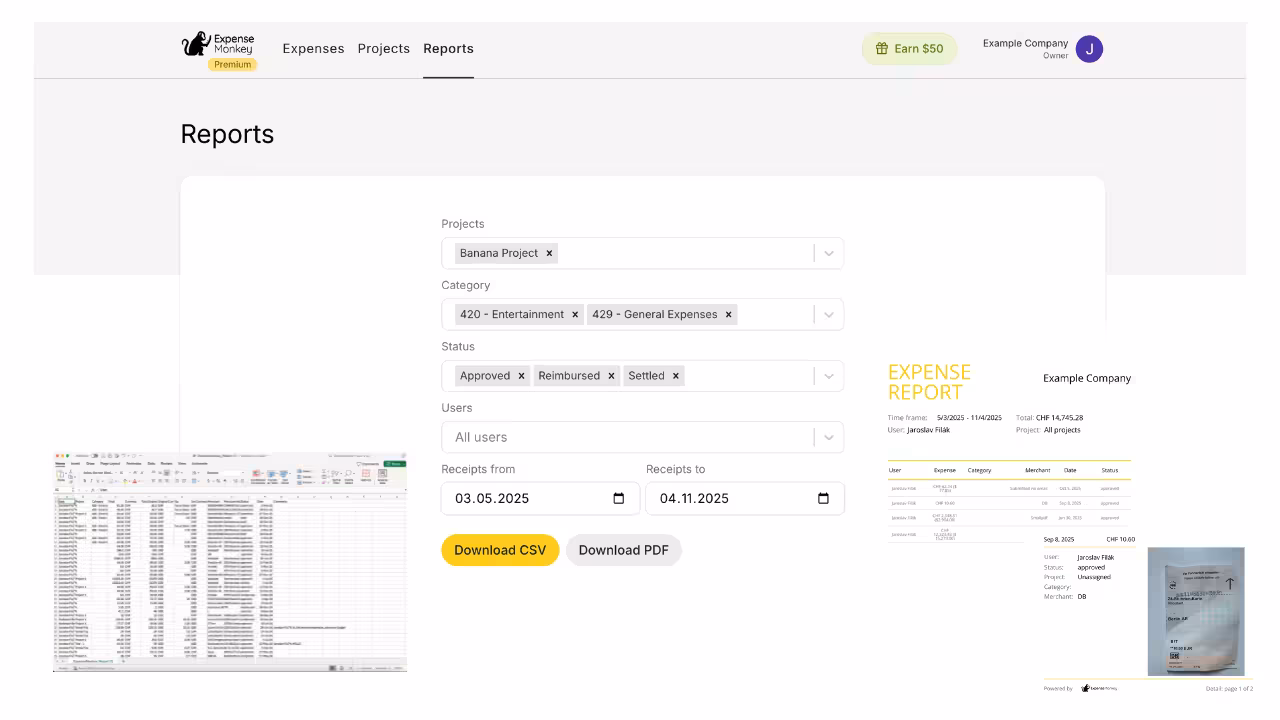This screenshot has height=720, width=1280.
Task: Switch to the Expenses tab
Action: [313, 48]
